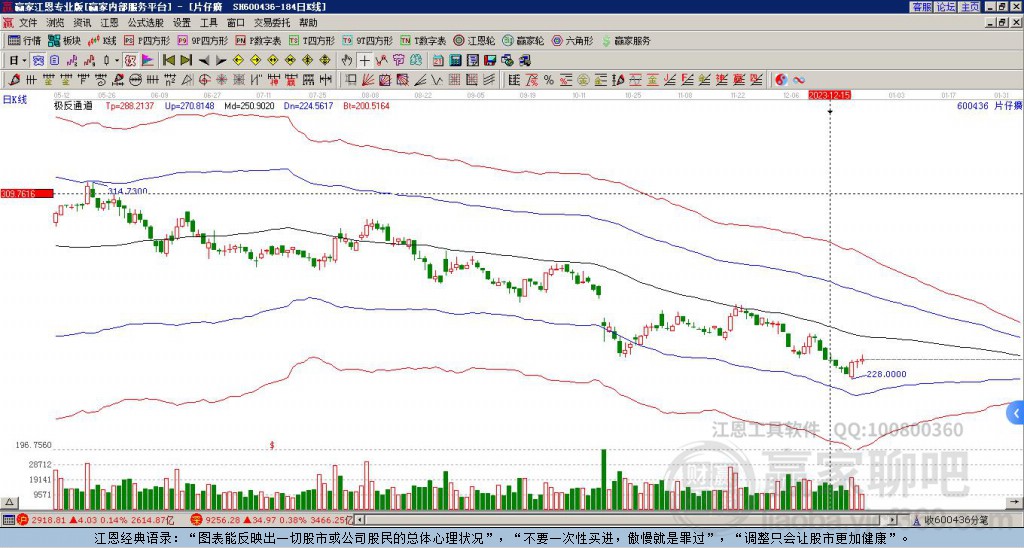Open the 江恩轮 Gann wheel
This screenshot has width=1024, height=548.
coord(474,40)
